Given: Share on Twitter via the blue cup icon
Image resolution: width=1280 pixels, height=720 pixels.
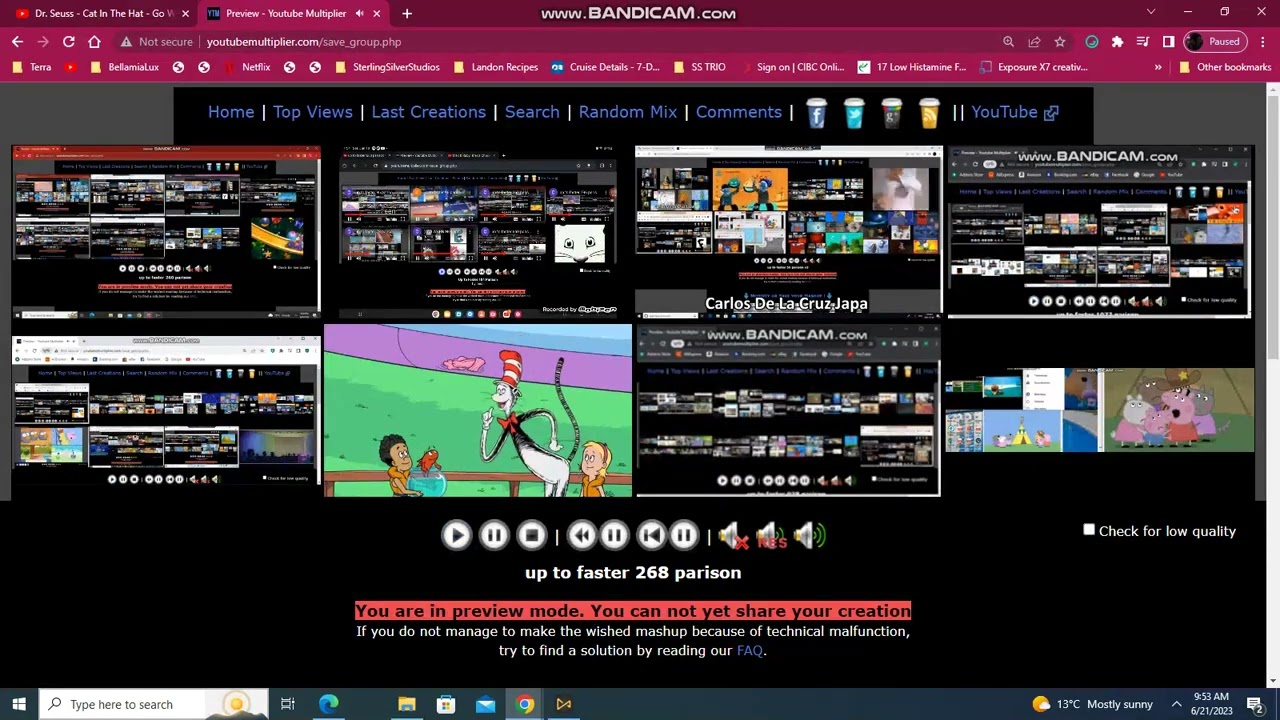Looking at the screenshot, I should point(854,113).
